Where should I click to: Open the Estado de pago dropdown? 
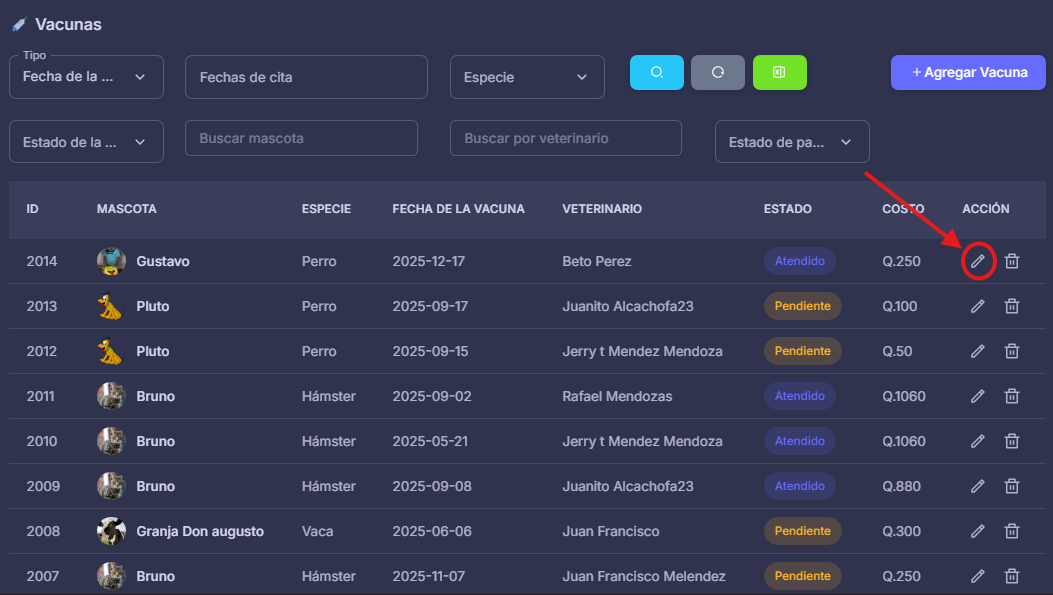pyautogui.click(x=792, y=142)
